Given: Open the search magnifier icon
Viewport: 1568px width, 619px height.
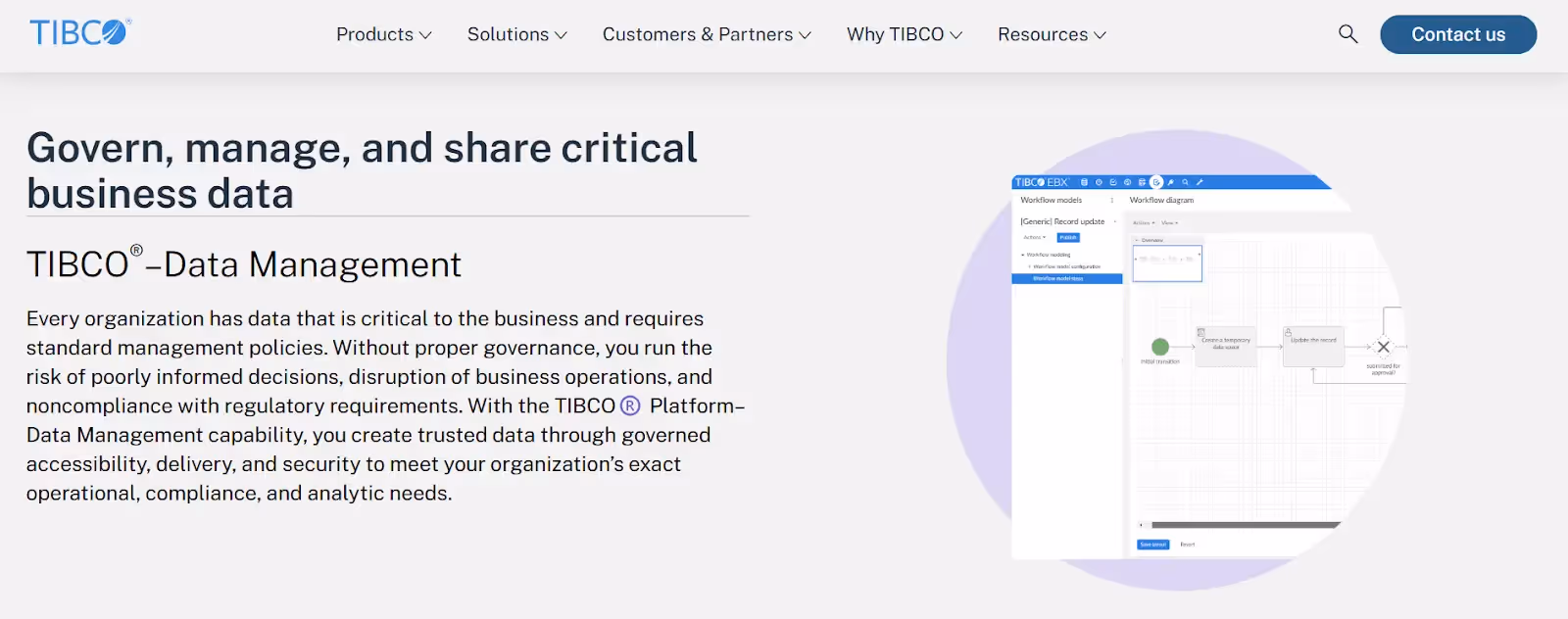Looking at the screenshot, I should coord(1348,34).
